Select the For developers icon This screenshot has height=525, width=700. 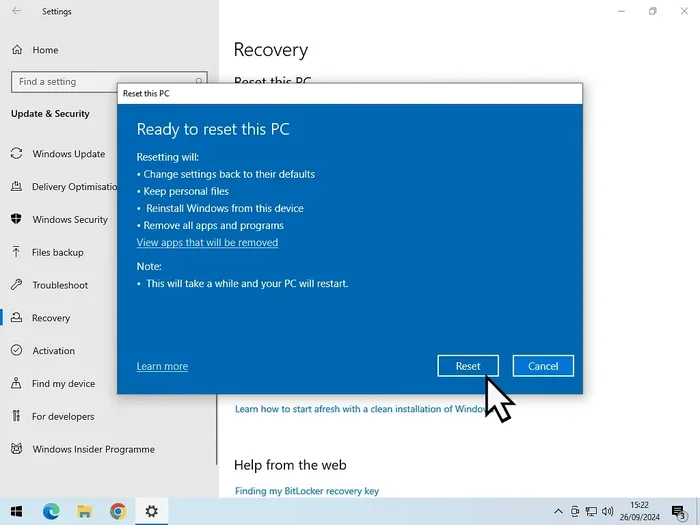(17, 416)
